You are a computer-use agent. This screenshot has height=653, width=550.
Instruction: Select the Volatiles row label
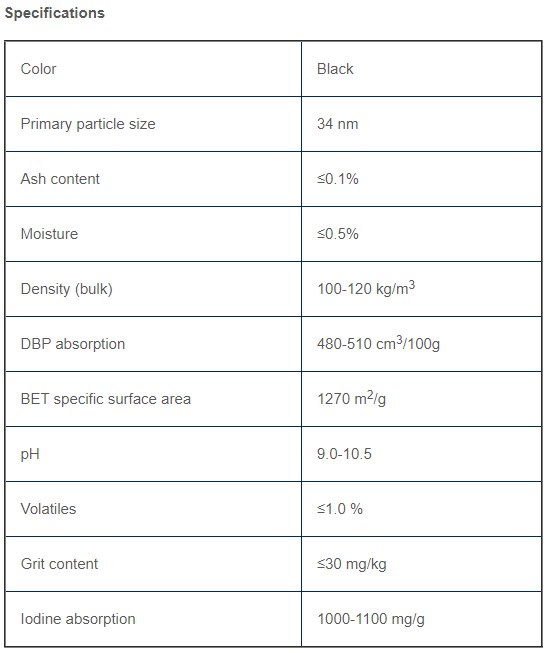48,509
